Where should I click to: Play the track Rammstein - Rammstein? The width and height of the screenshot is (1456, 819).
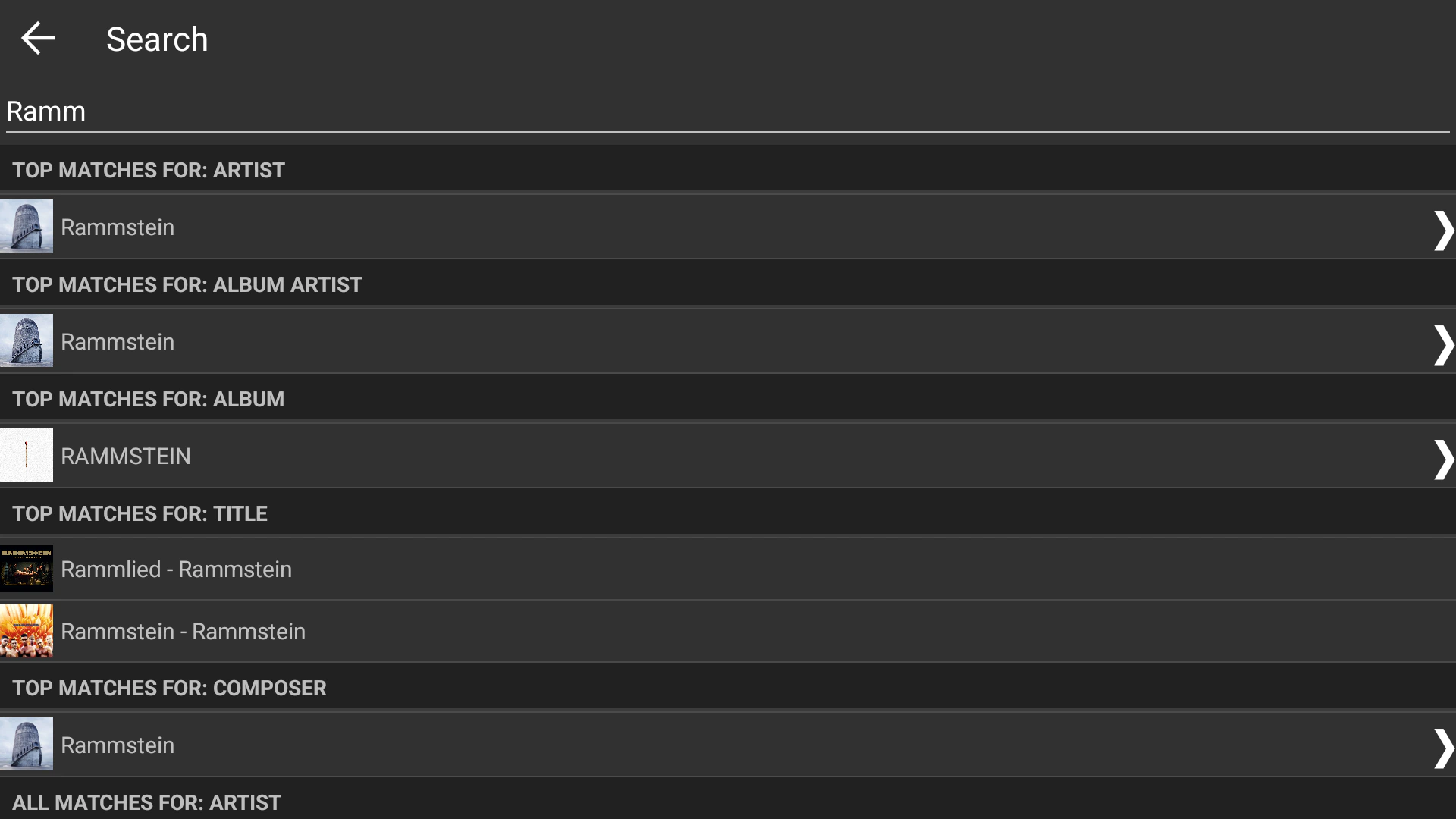point(183,632)
